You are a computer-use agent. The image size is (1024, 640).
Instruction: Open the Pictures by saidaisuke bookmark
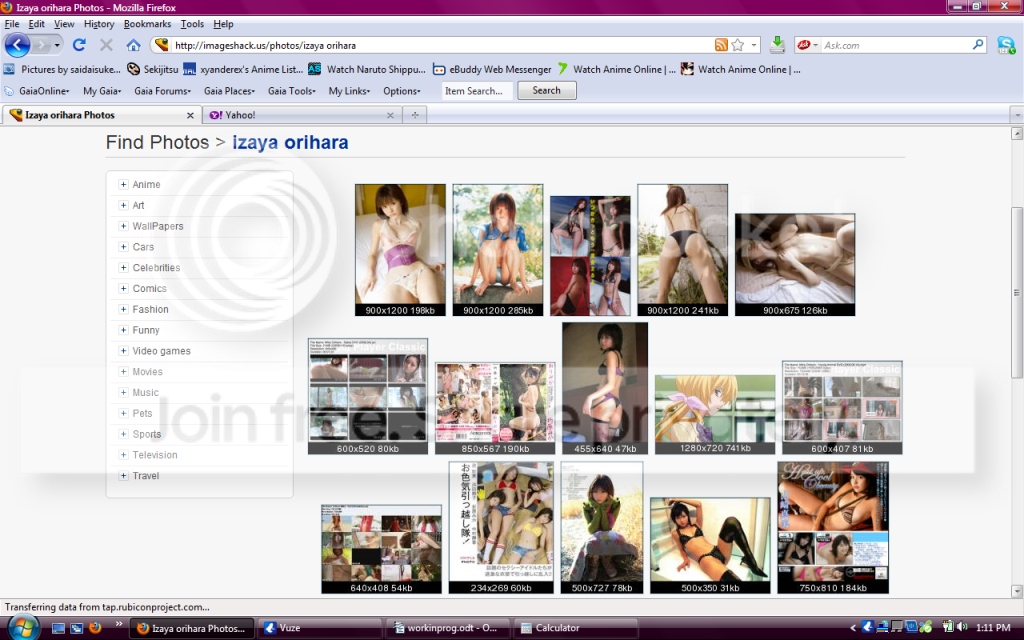click(x=62, y=69)
